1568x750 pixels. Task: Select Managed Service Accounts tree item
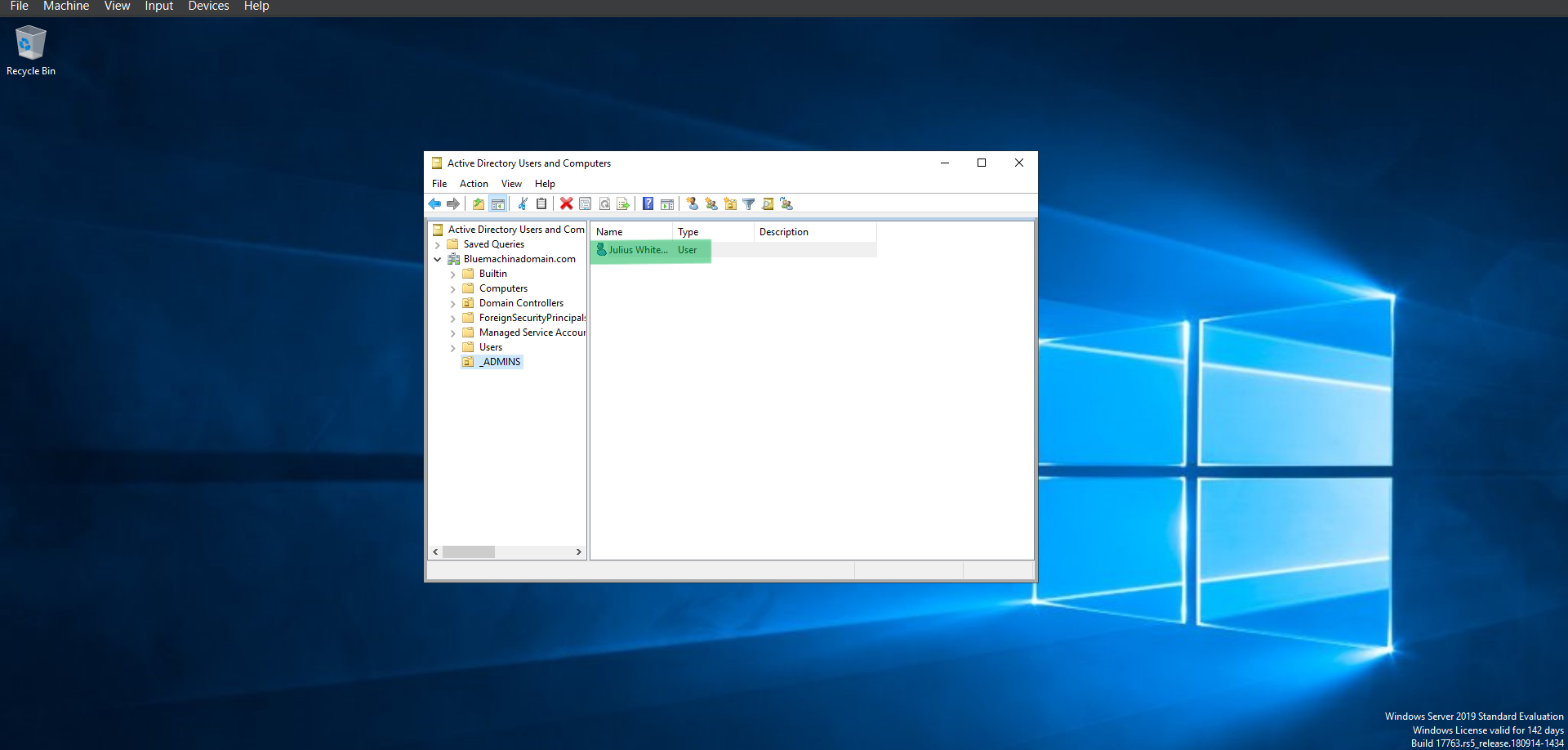[532, 333]
